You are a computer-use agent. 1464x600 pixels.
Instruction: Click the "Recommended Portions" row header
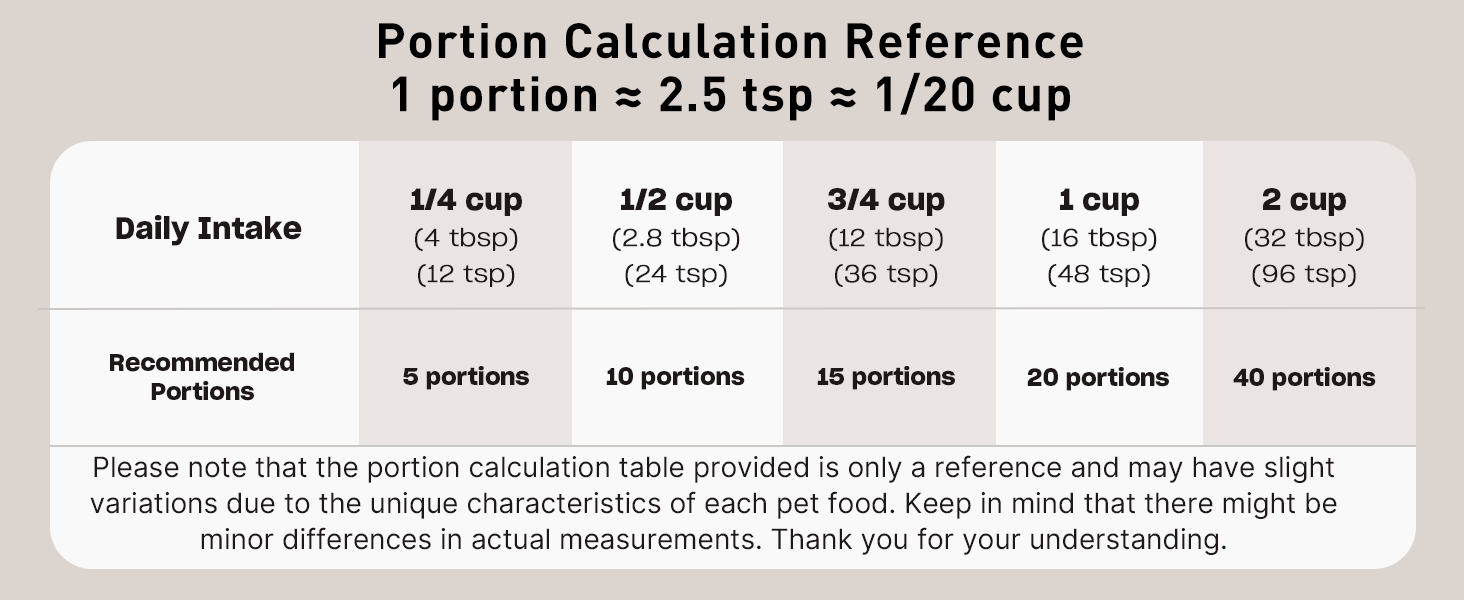(x=202, y=377)
